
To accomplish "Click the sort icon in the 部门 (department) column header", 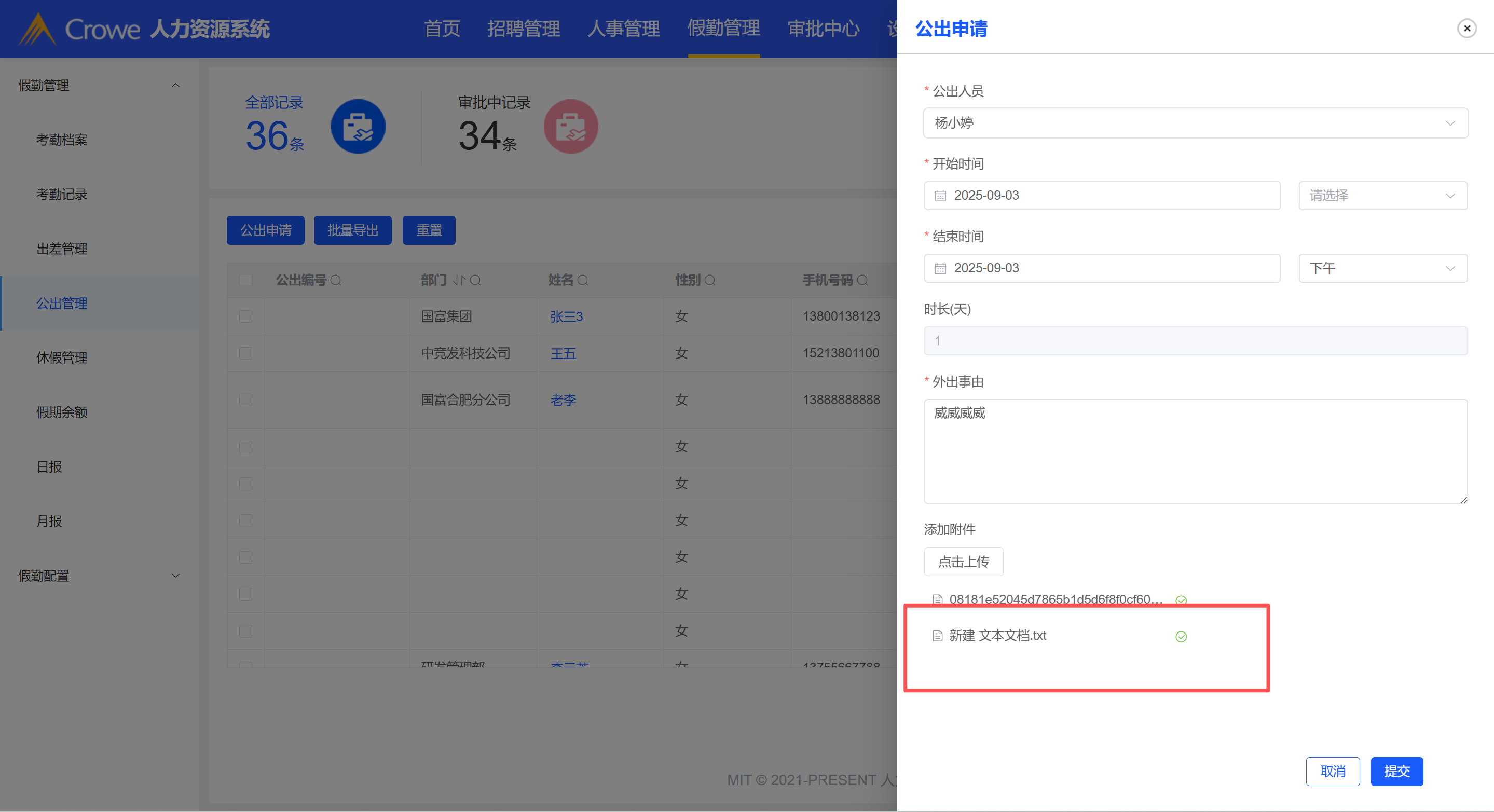I will tap(459, 281).
